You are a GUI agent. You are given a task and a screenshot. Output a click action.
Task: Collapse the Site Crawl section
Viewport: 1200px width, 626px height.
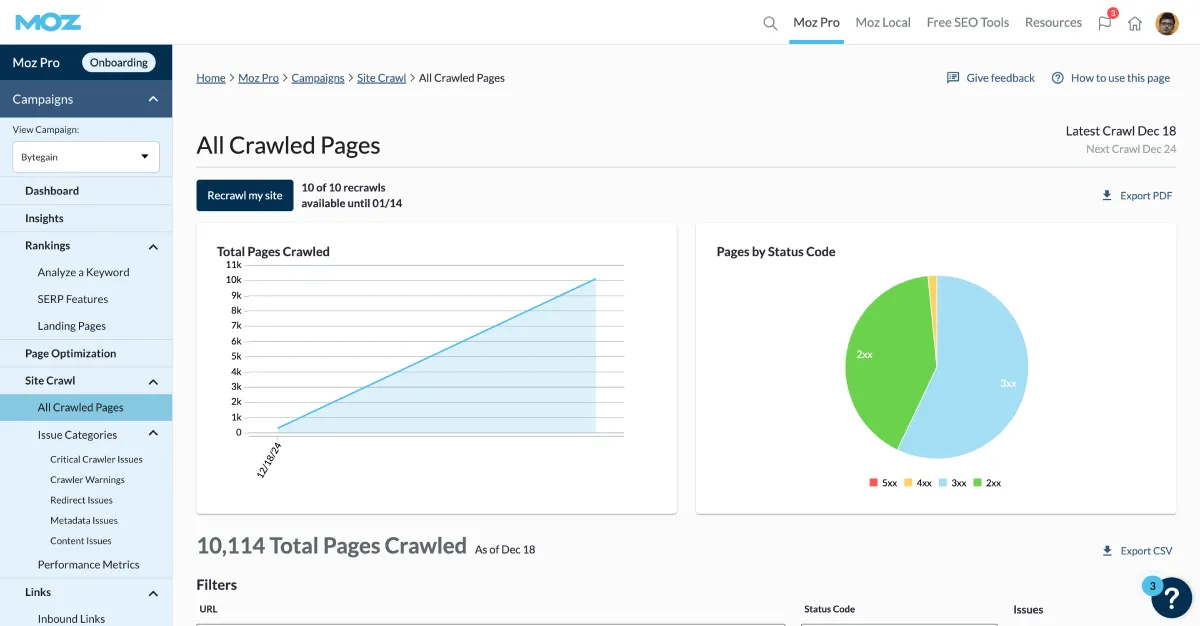(x=153, y=381)
